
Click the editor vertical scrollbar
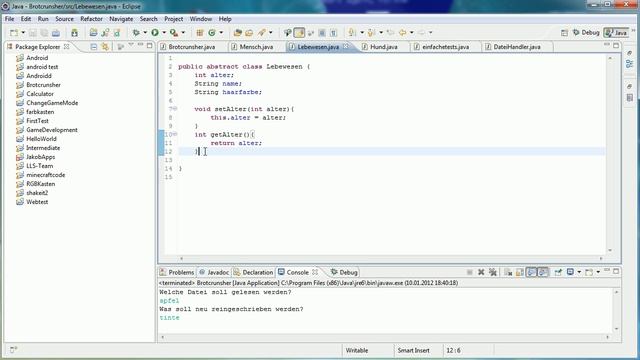[x=610, y=154]
